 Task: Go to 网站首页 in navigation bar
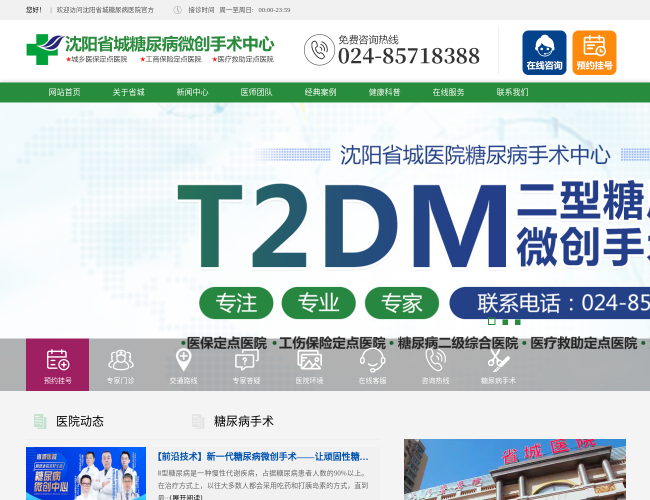click(x=64, y=92)
